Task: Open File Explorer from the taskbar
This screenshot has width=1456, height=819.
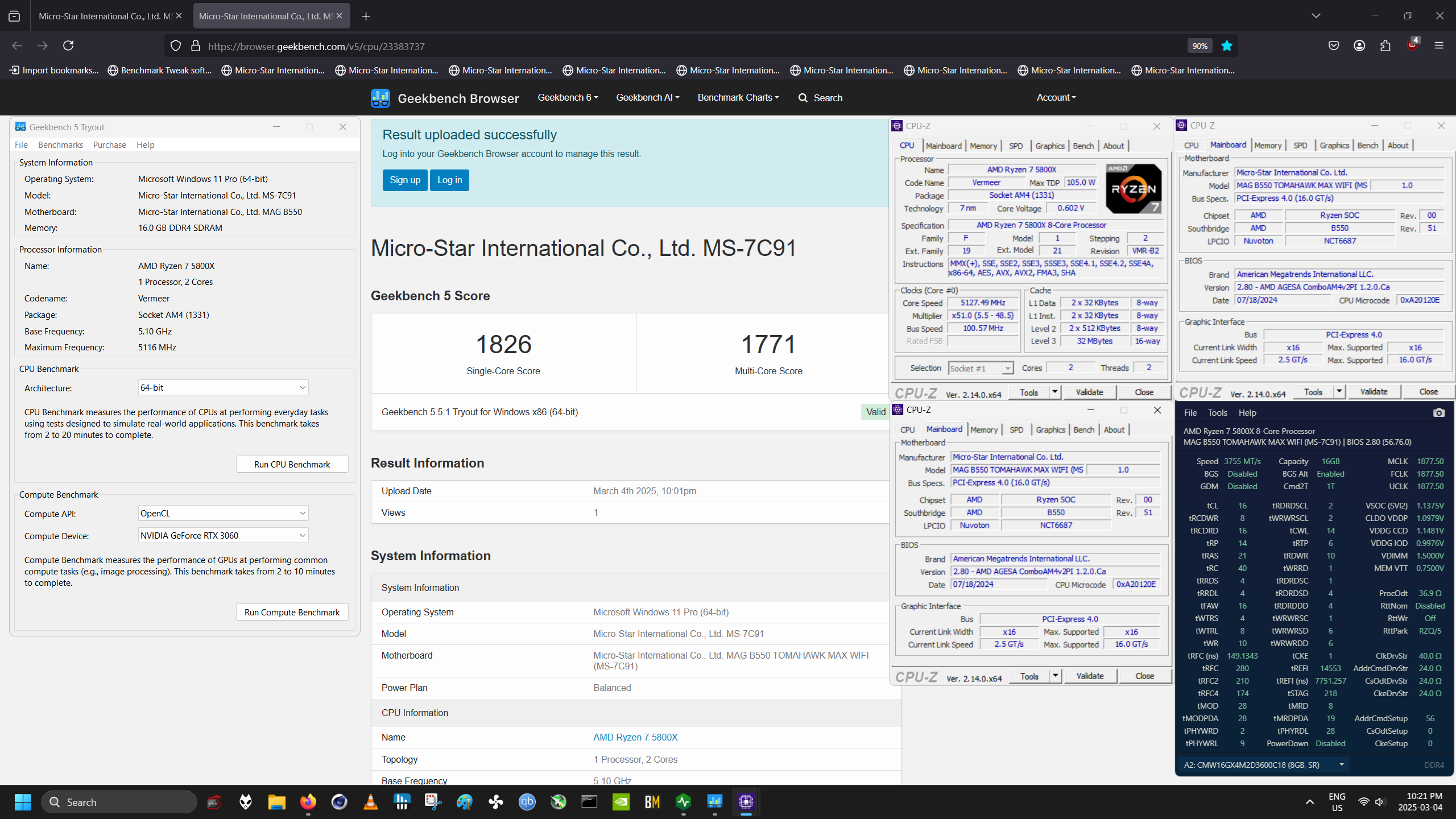Action: tap(277, 802)
